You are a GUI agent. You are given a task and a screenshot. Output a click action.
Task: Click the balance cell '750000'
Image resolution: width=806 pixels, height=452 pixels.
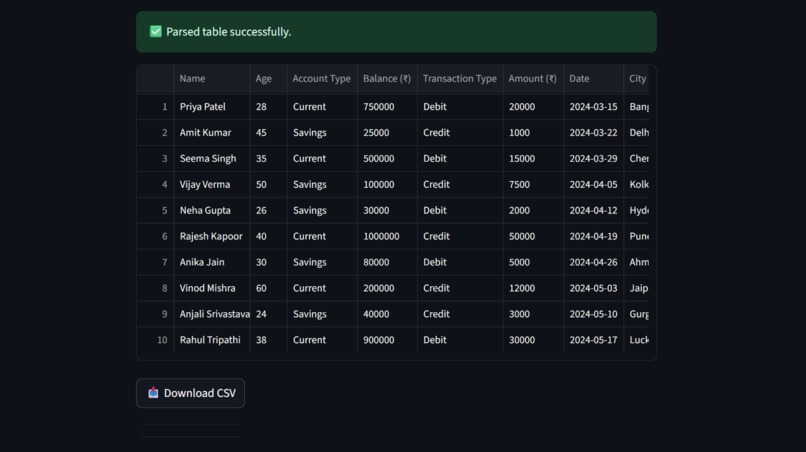pos(387,106)
